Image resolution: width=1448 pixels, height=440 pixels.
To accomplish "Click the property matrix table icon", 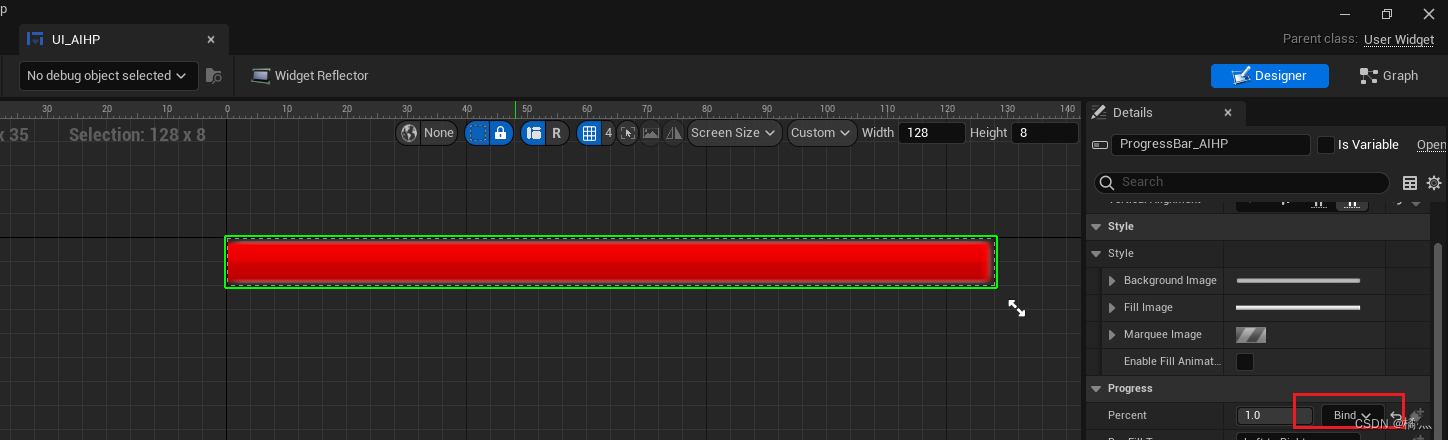I will click(x=1410, y=182).
